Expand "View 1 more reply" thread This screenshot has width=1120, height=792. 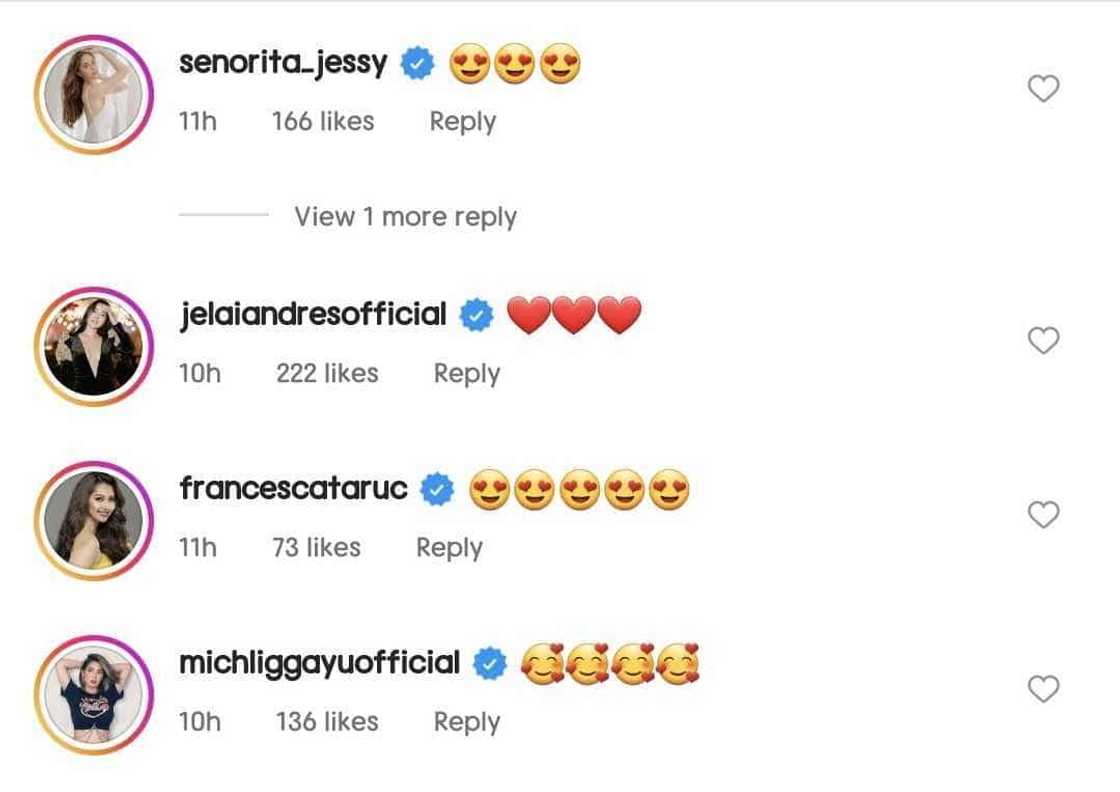coord(405,217)
